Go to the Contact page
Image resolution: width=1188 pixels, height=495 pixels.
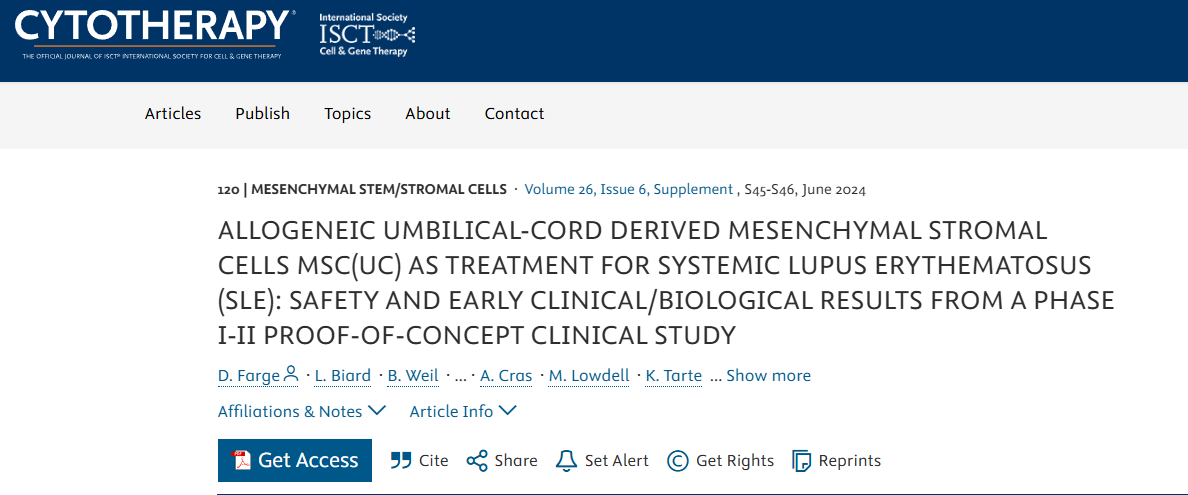514,114
